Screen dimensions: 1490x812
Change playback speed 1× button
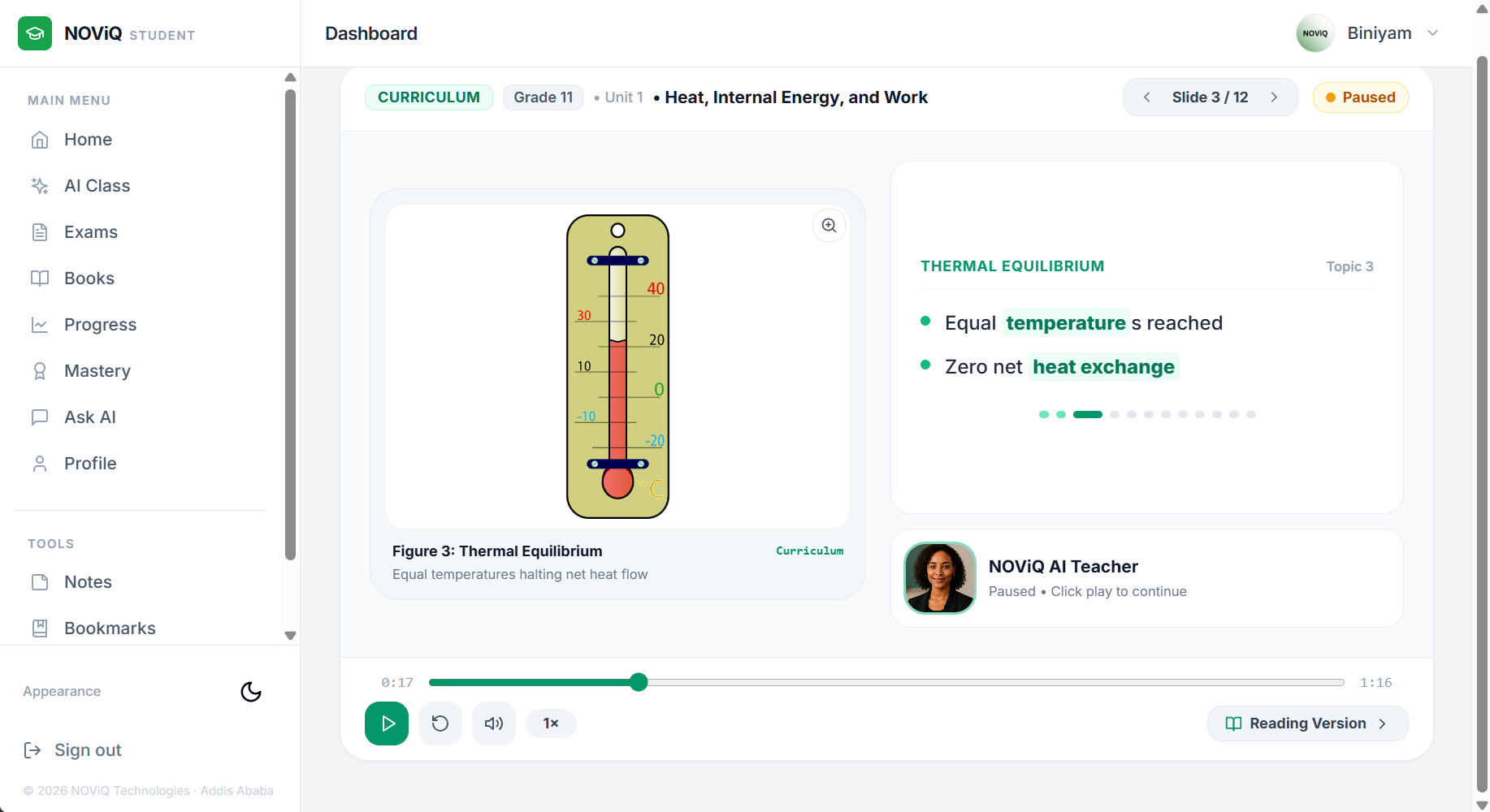click(551, 723)
